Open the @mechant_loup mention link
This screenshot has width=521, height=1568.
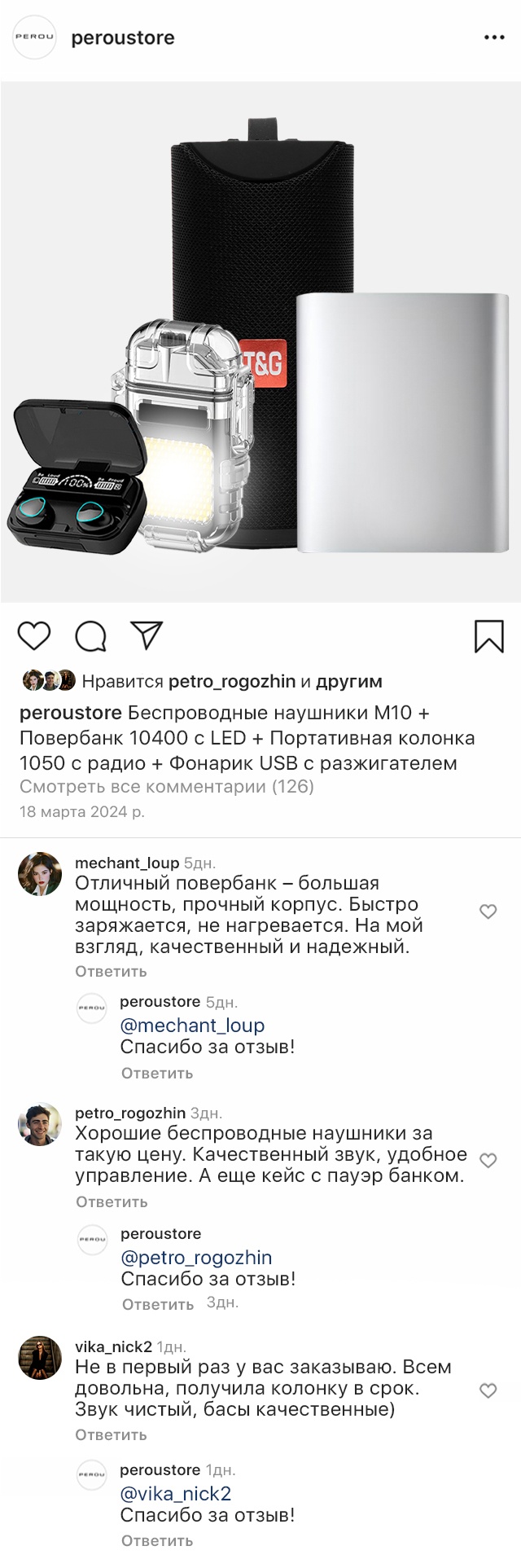[x=192, y=1026]
